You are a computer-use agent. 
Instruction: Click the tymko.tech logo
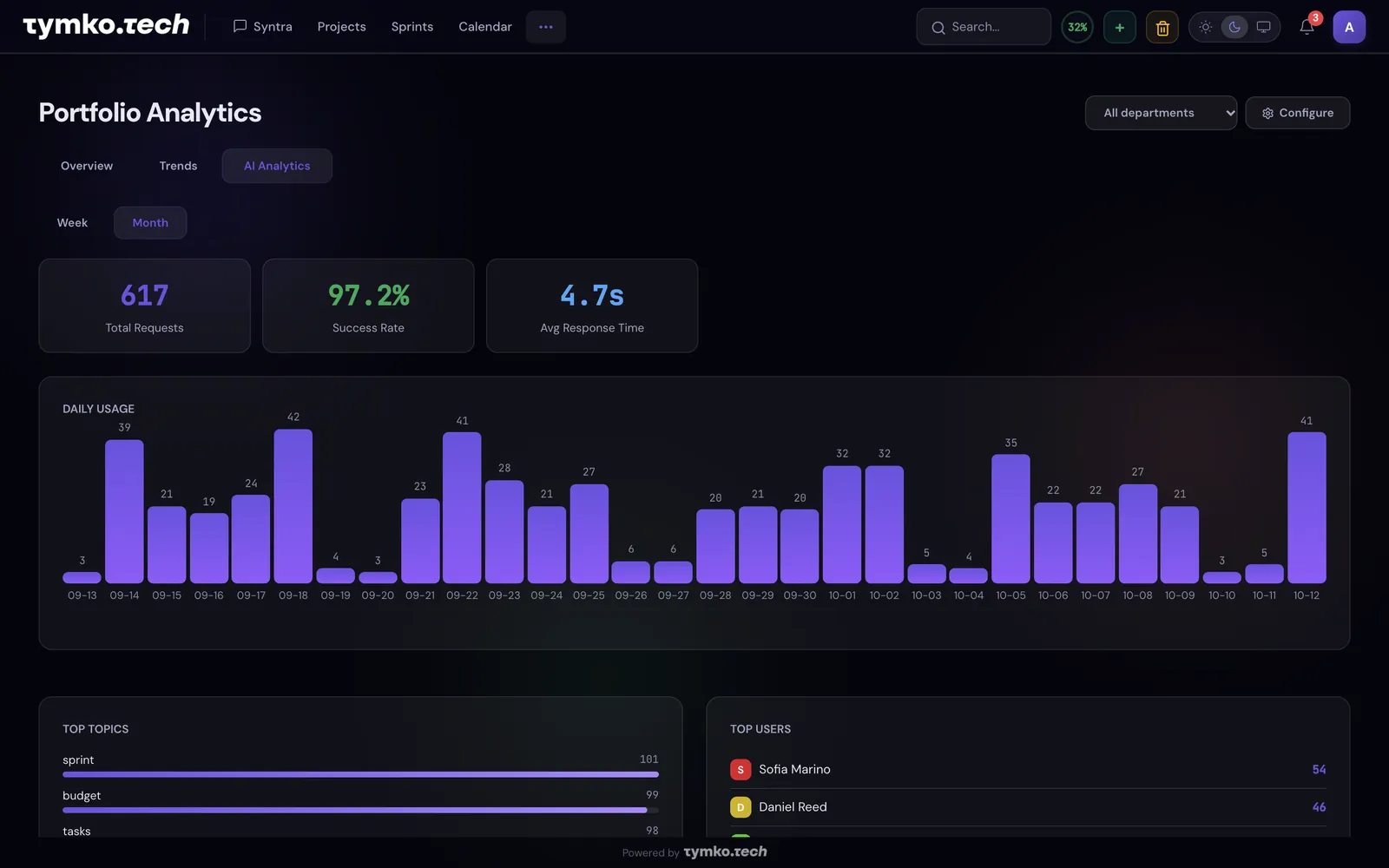(x=106, y=26)
